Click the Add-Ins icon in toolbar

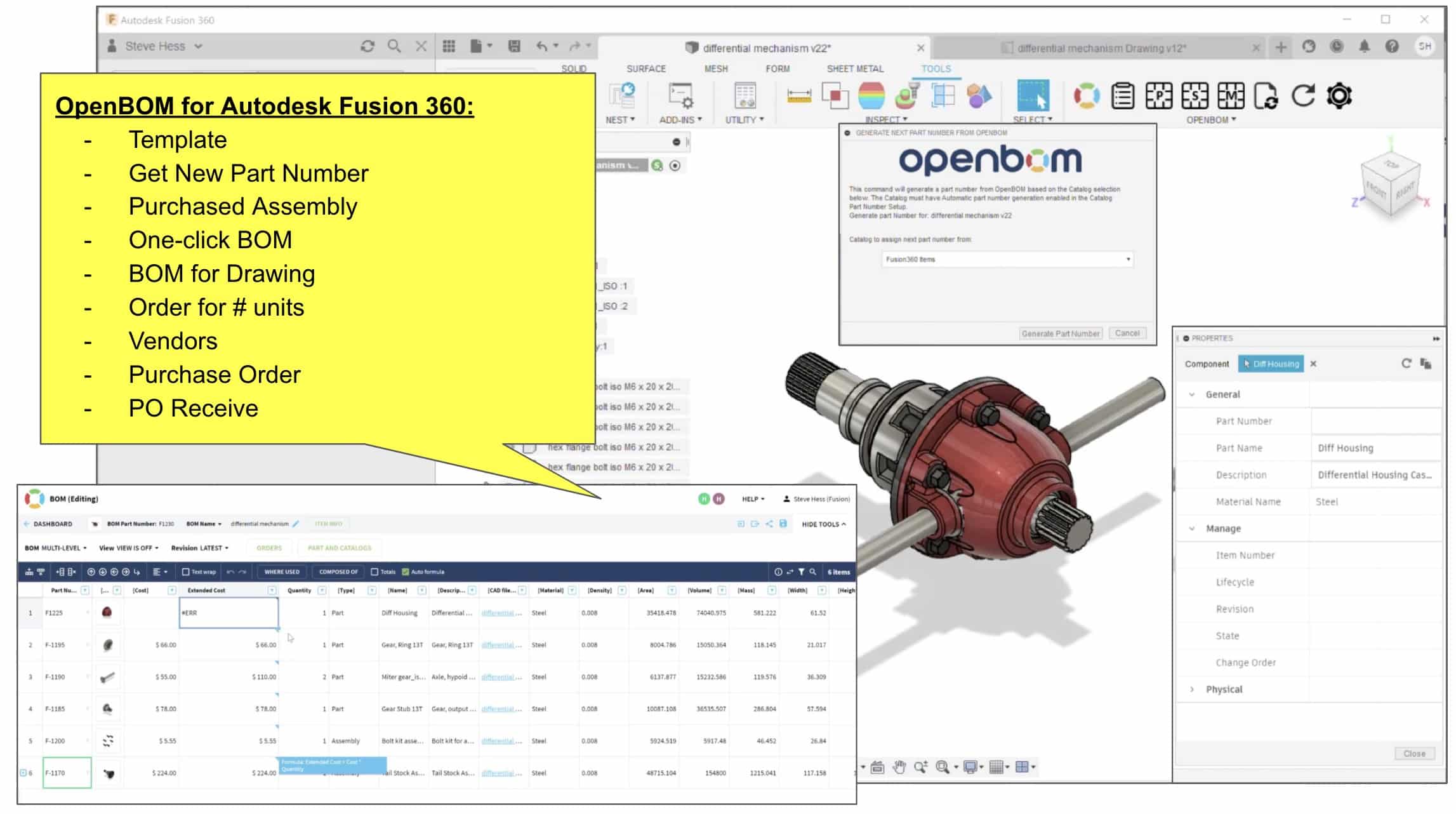(679, 96)
